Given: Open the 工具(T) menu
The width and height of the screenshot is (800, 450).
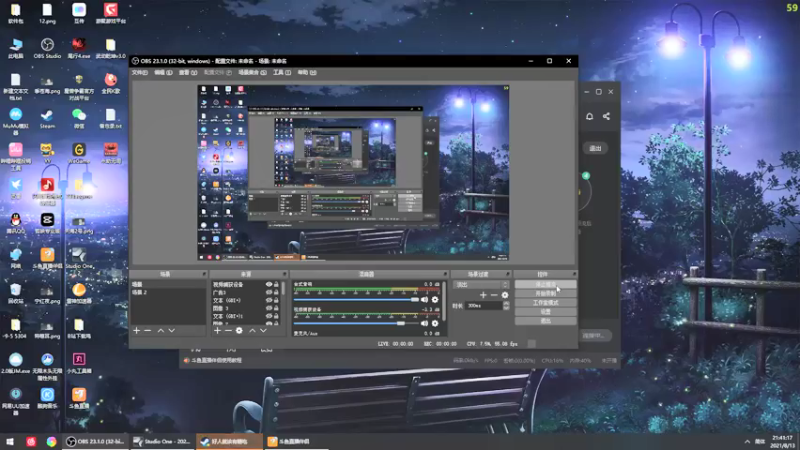Looking at the screenshot, I should [x=282, y=72].
